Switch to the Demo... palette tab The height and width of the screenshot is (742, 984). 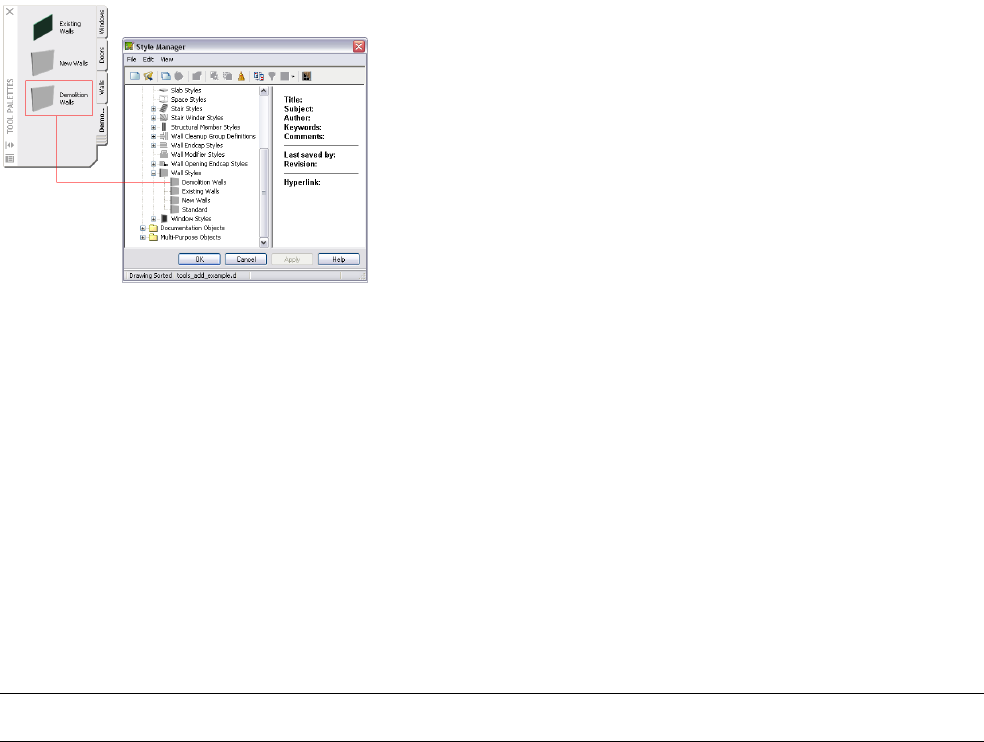coord(102,120)
